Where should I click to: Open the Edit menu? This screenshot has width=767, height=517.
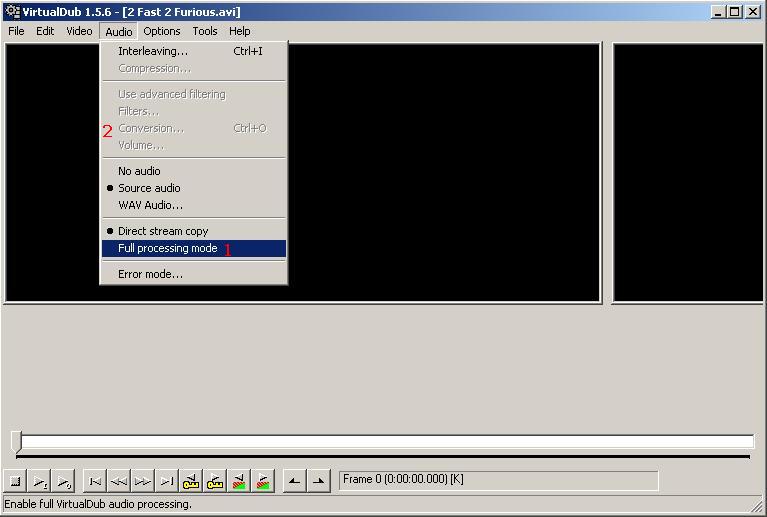point(45,31)
